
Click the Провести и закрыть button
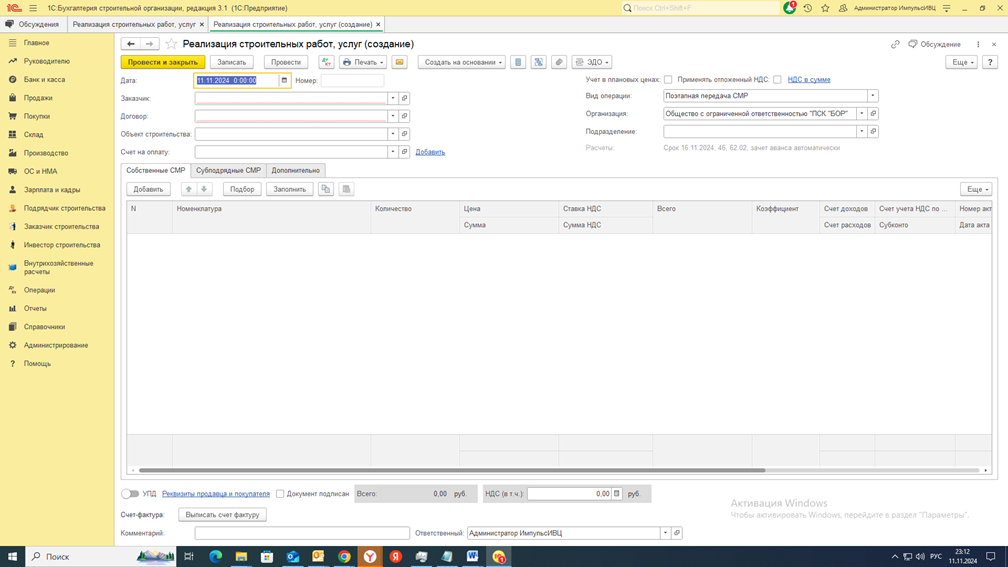tap(162, 62)
